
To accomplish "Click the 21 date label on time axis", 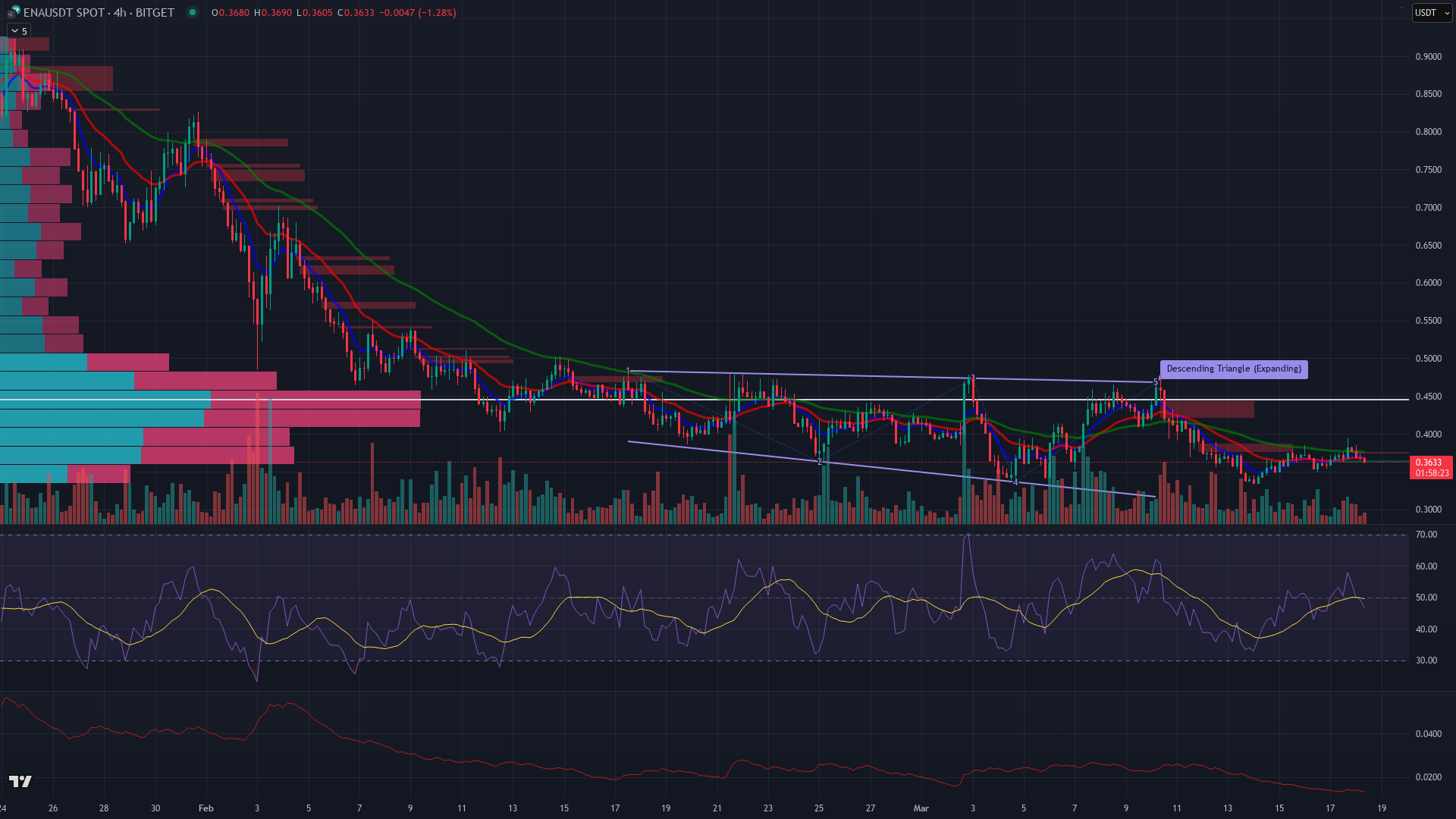I will click(x=717, y=808).
